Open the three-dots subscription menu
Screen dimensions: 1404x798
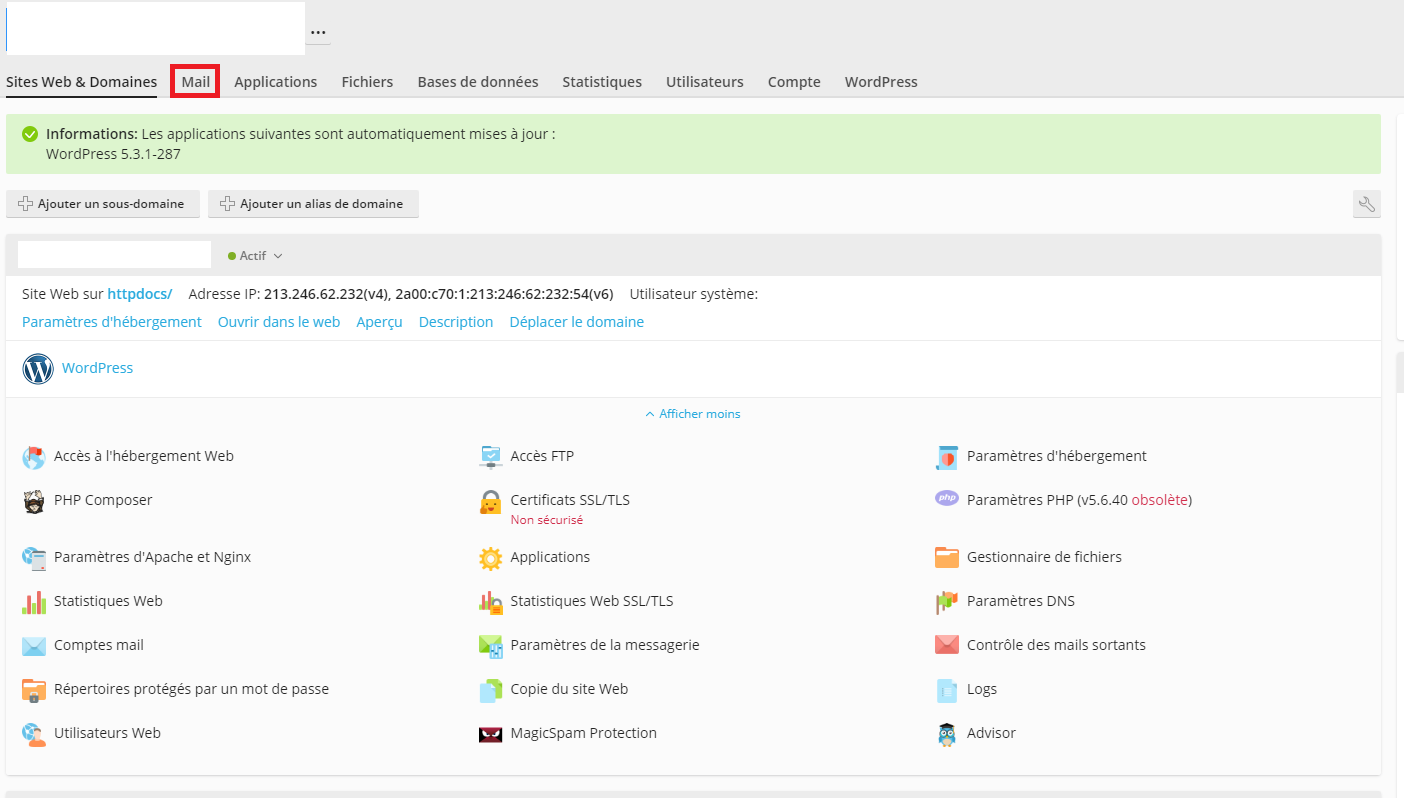click(x=318, y=32)
